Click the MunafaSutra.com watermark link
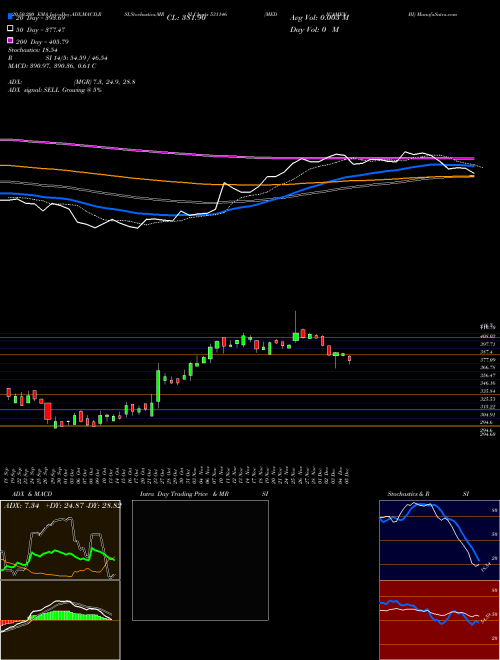The image size is (500, 660). click(439, 14)
